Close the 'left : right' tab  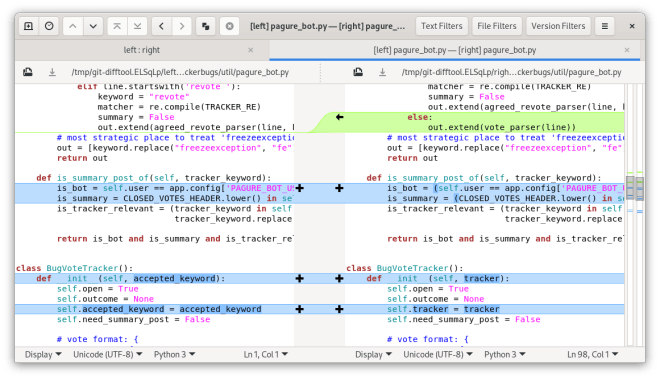pyautogui.click(x=251, y=50)
